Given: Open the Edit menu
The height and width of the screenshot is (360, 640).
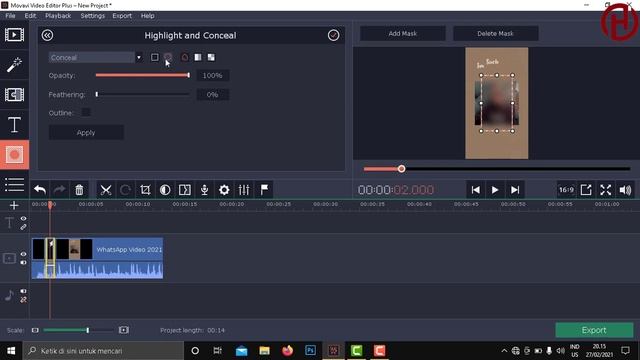Looking at the screenshot, I should tap(30, 16).
